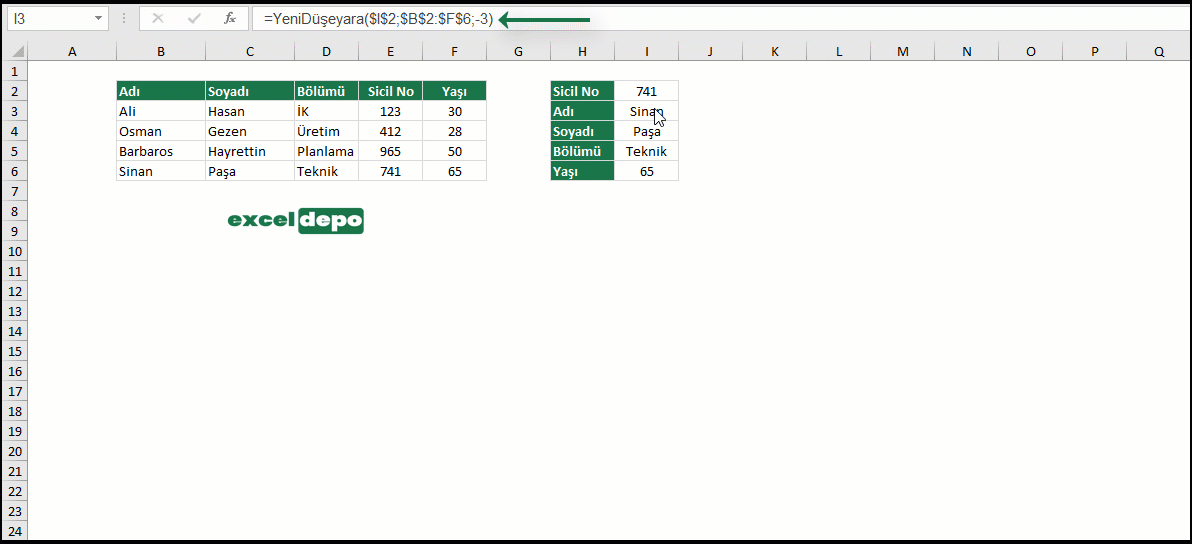Select the cell containing Barbaros
Image resolution: width=1192 pixels, height=544 pixels.
point(160,151)
